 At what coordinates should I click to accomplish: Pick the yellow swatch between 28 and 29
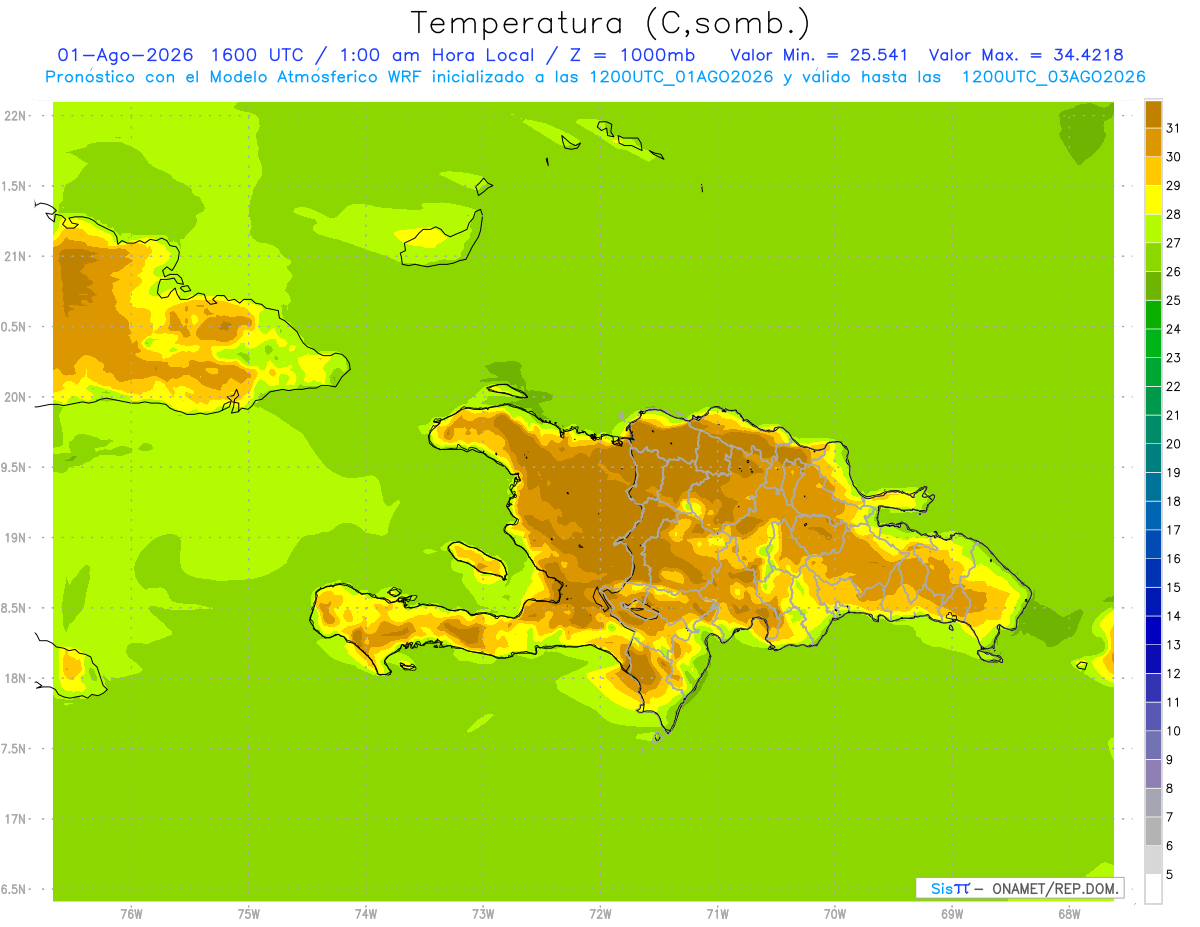pos(1153,200)
